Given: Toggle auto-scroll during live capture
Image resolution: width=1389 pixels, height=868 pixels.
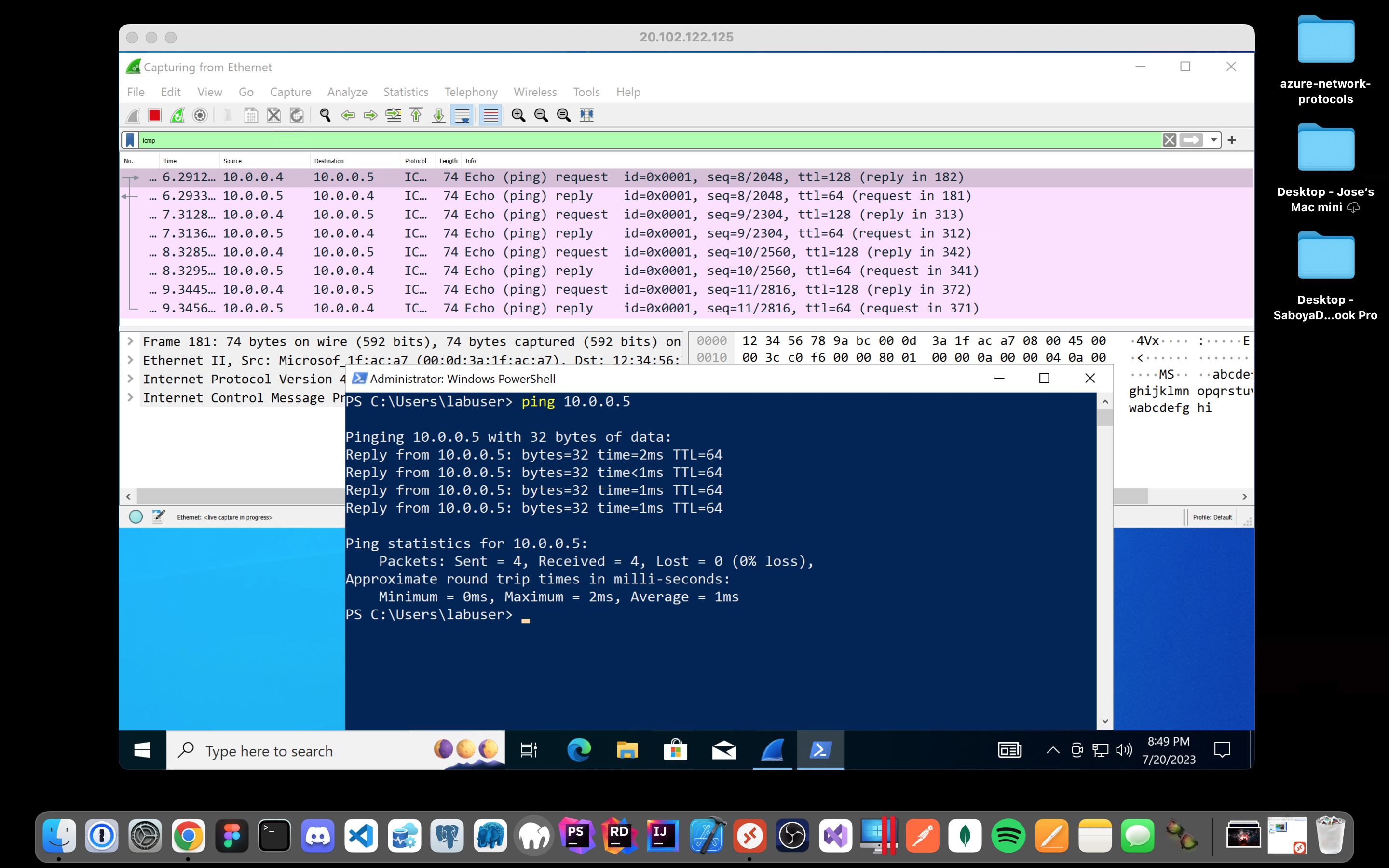Looking at the screenshot, I should point(462,115).
